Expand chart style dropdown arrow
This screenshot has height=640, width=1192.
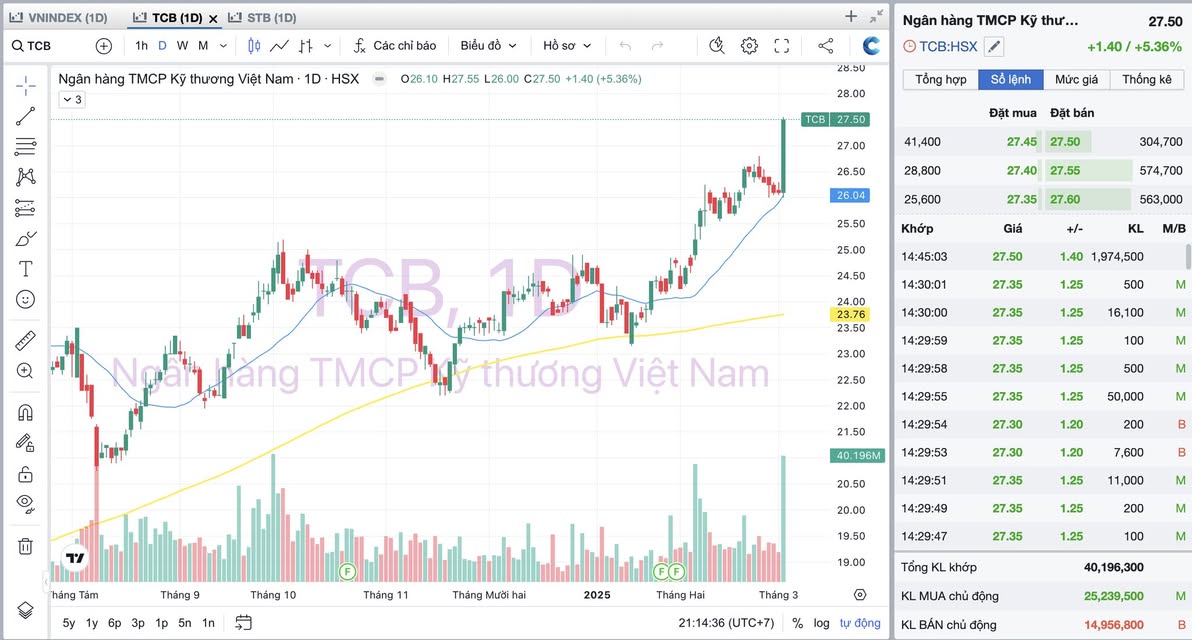coord(328,46)
